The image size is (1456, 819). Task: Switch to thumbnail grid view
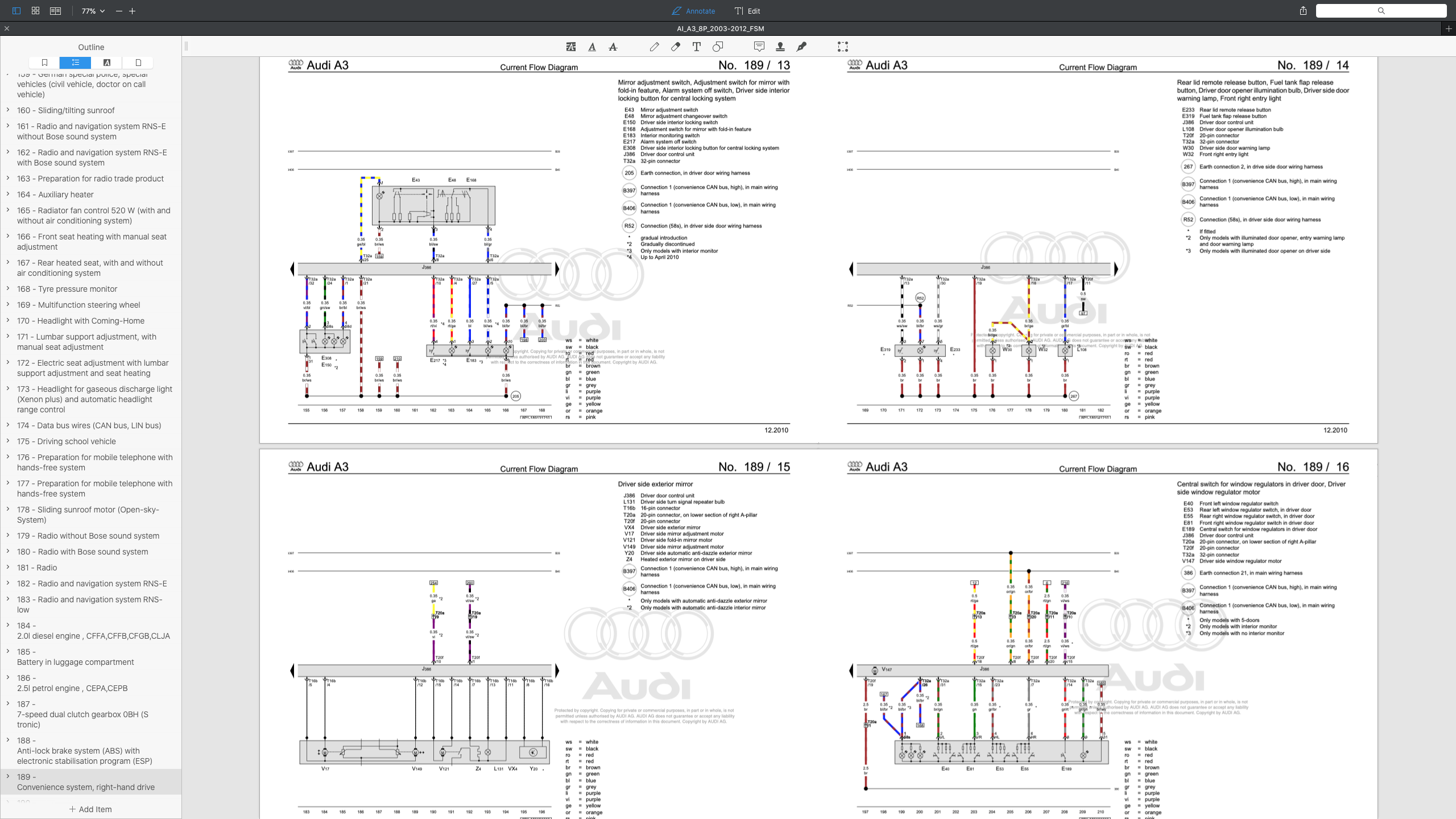click(x=35, y=11)
